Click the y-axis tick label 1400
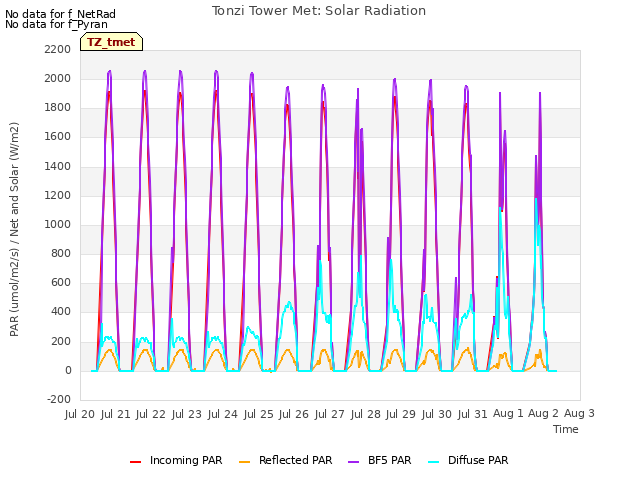This screenshot has width=640, height=480. point(58,166)
